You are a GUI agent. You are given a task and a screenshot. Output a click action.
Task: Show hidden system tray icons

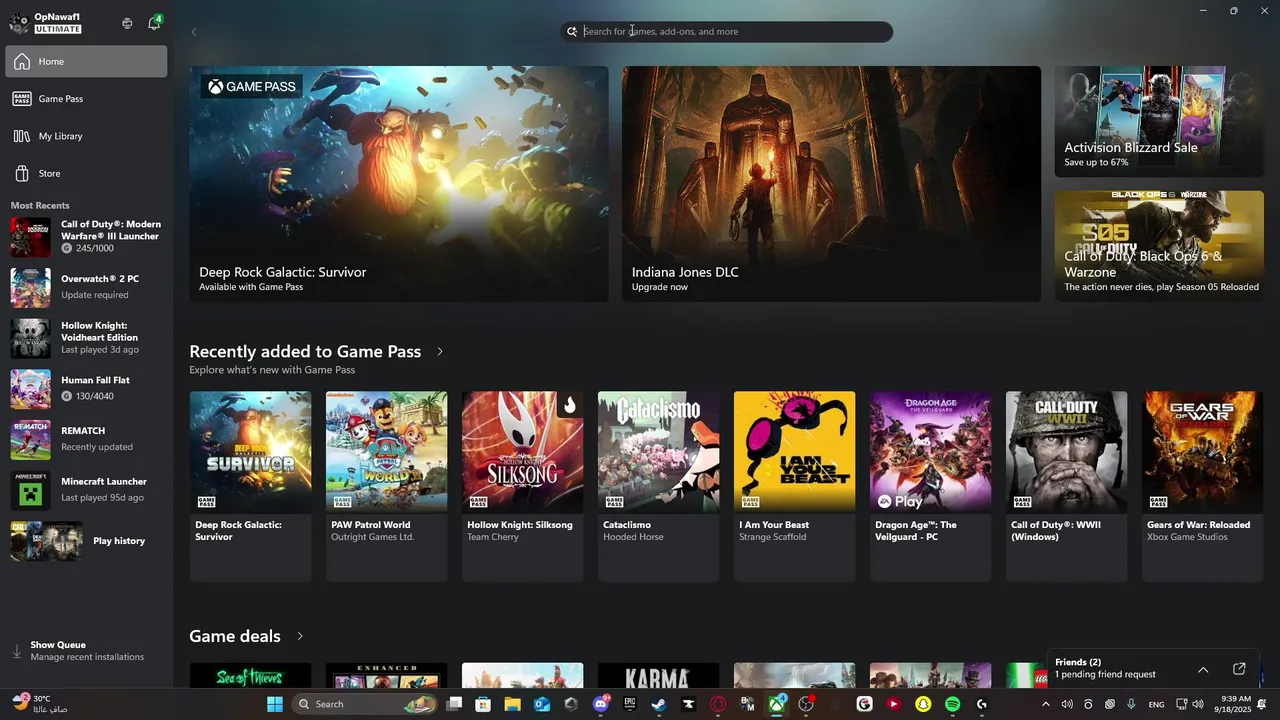coord(1046,704)
